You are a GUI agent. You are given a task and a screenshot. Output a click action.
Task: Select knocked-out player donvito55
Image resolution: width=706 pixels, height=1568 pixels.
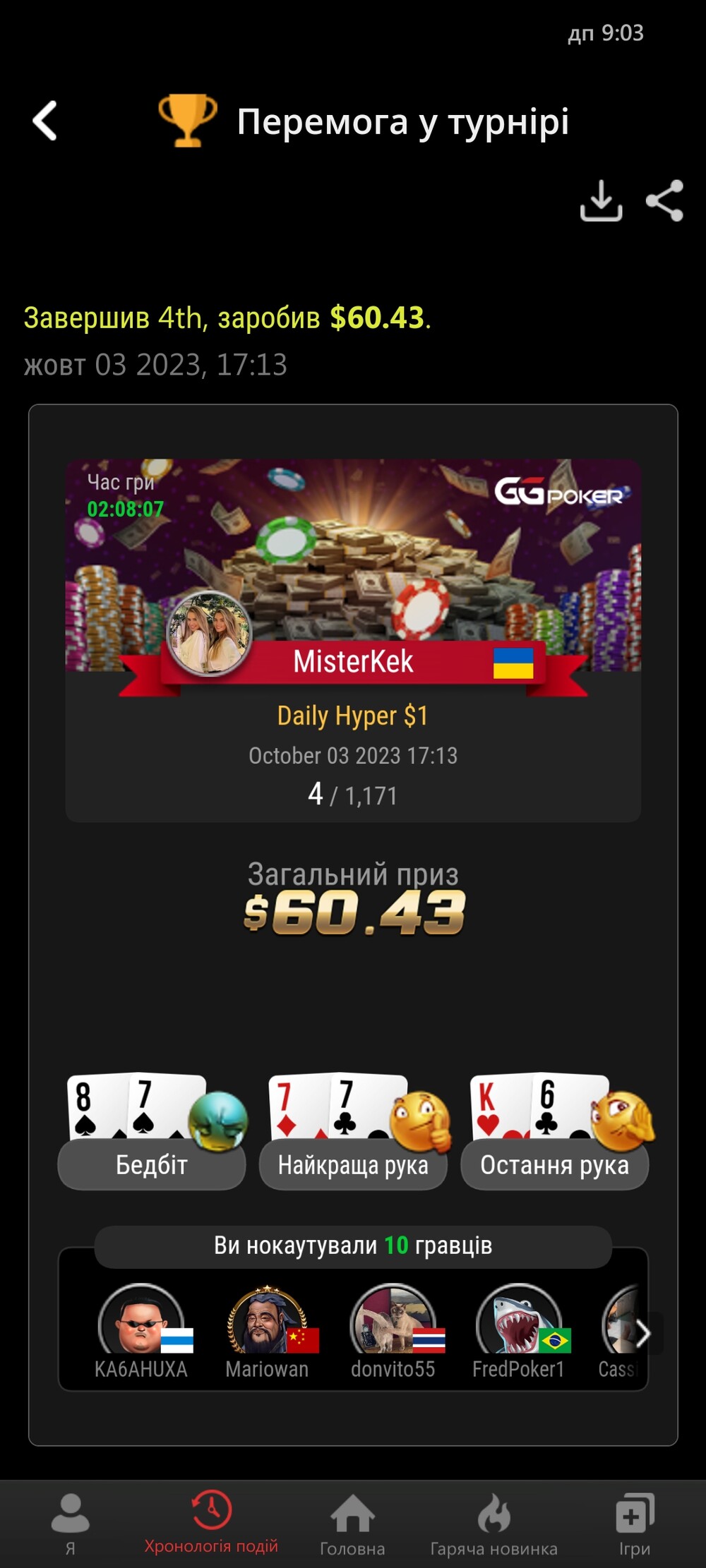pyautogui.click(x=393, y=1331)
